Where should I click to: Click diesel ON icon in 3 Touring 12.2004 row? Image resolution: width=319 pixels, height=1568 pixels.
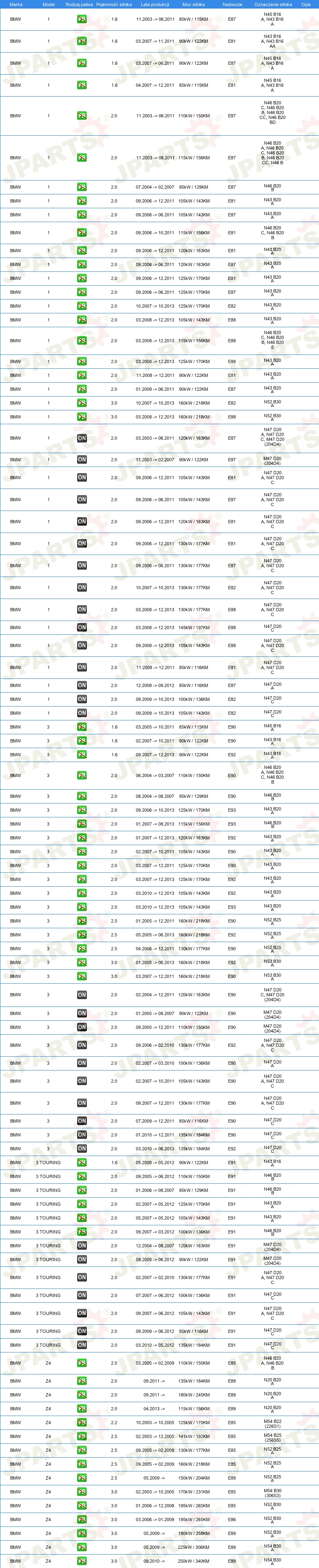(x=82, y=1245)
